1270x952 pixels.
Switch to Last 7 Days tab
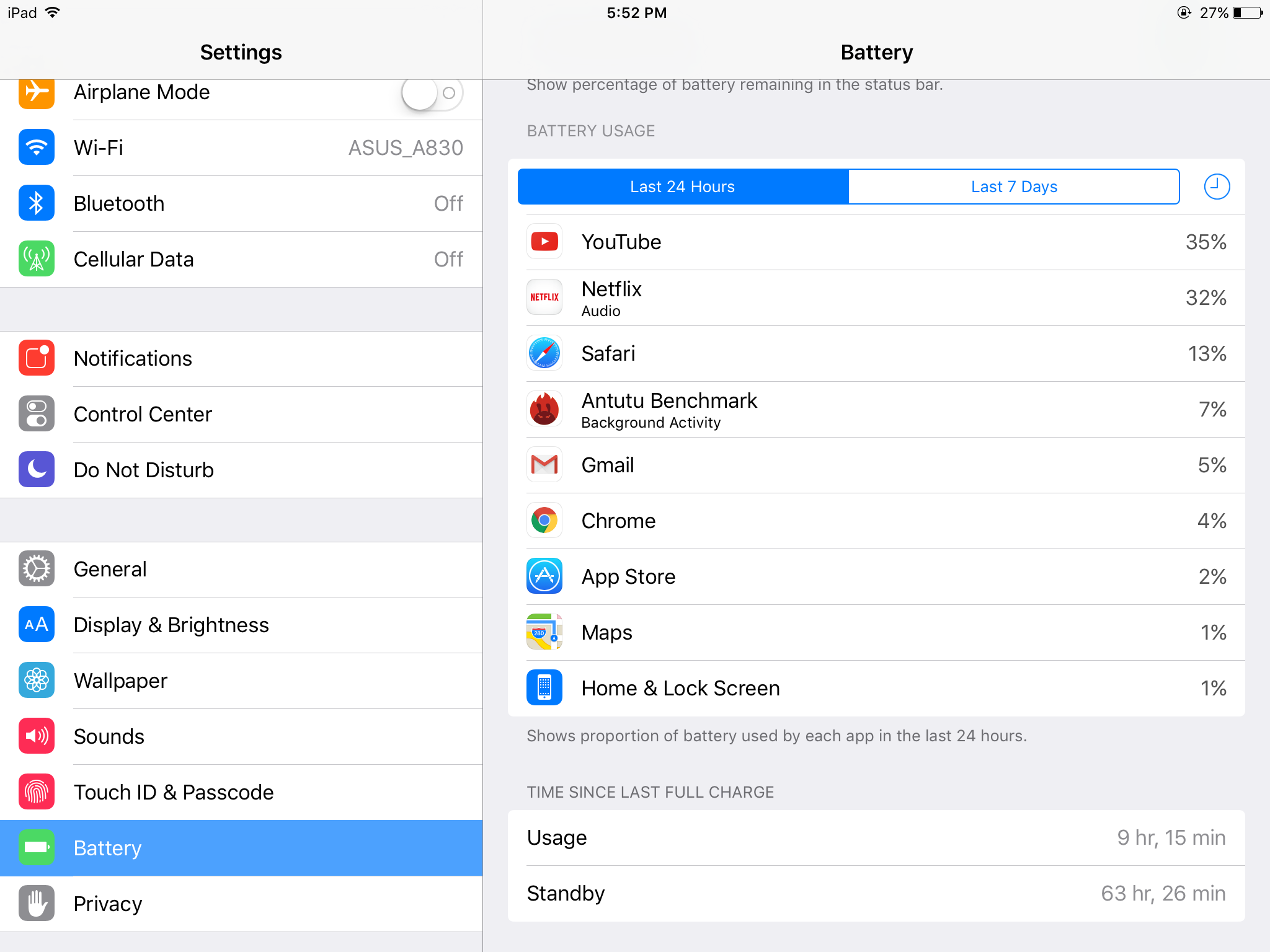coord(1014,187)
